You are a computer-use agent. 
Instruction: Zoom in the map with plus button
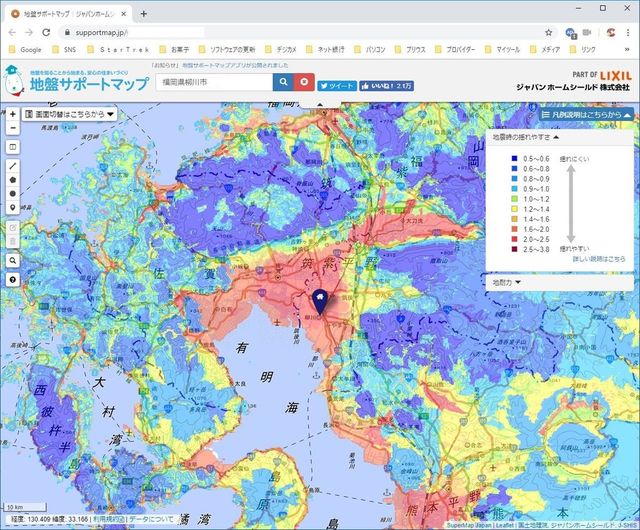coord(12,114)
